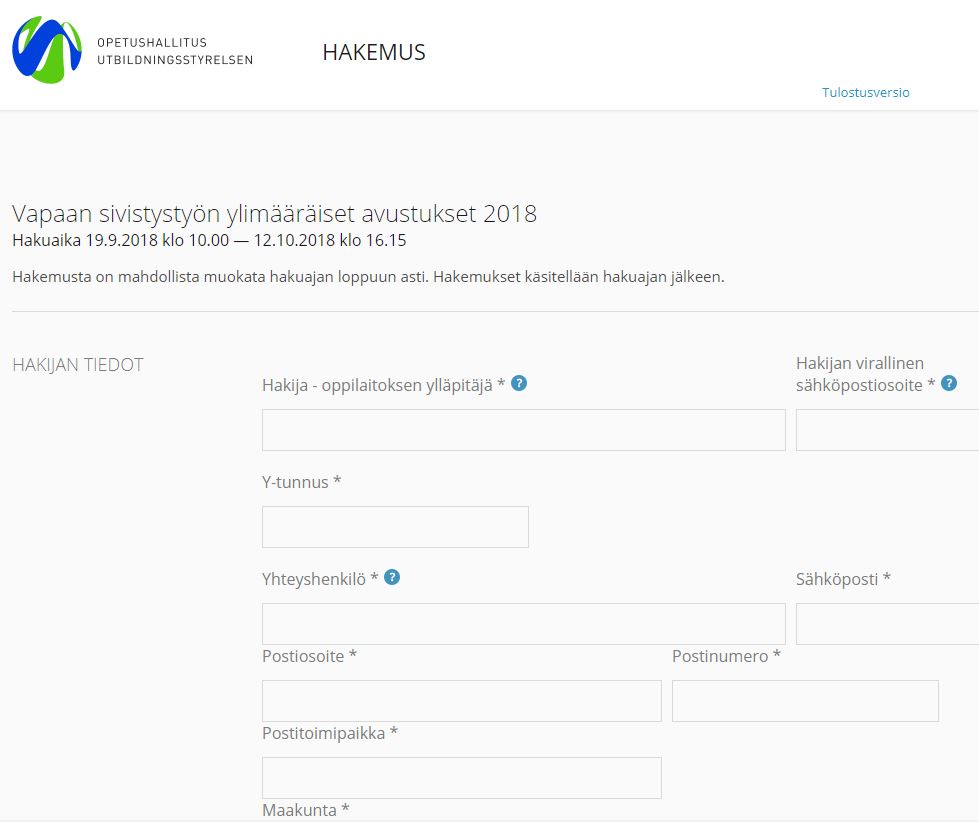Show help tooltip for Yhteyshenkilö
The width and height of the screenshot is (979, 822).
[x=392, y=577]
